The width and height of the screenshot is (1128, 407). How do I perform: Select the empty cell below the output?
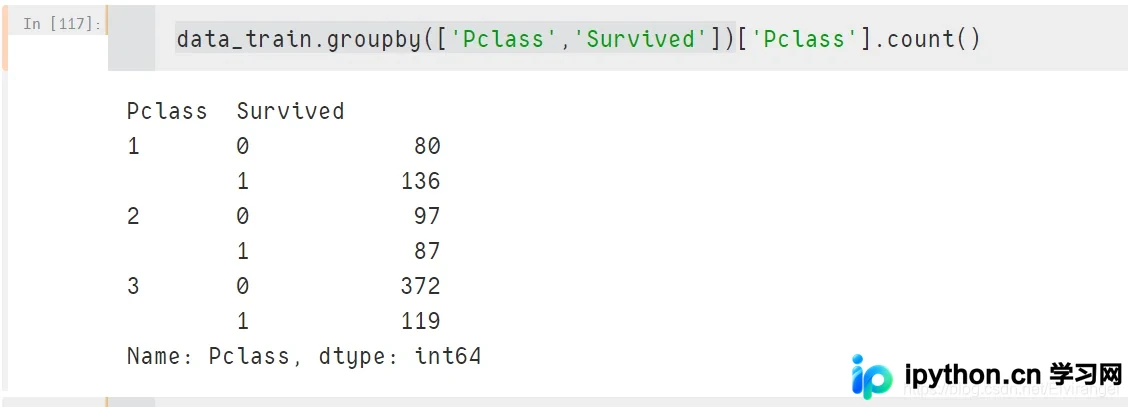617,402
